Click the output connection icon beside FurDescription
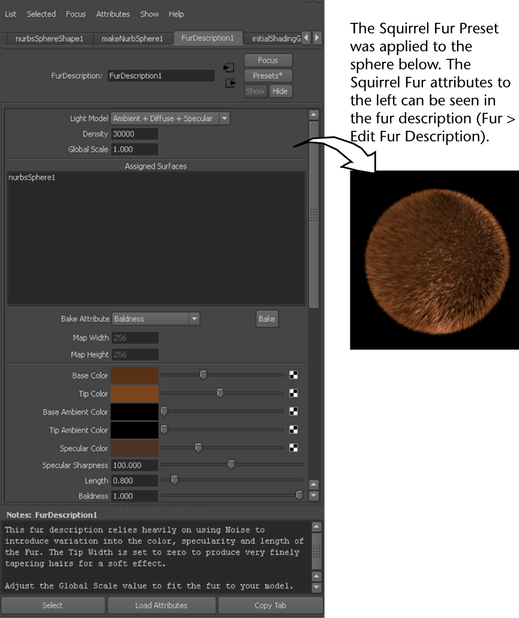The image size is (519, 618). [230, 83]
